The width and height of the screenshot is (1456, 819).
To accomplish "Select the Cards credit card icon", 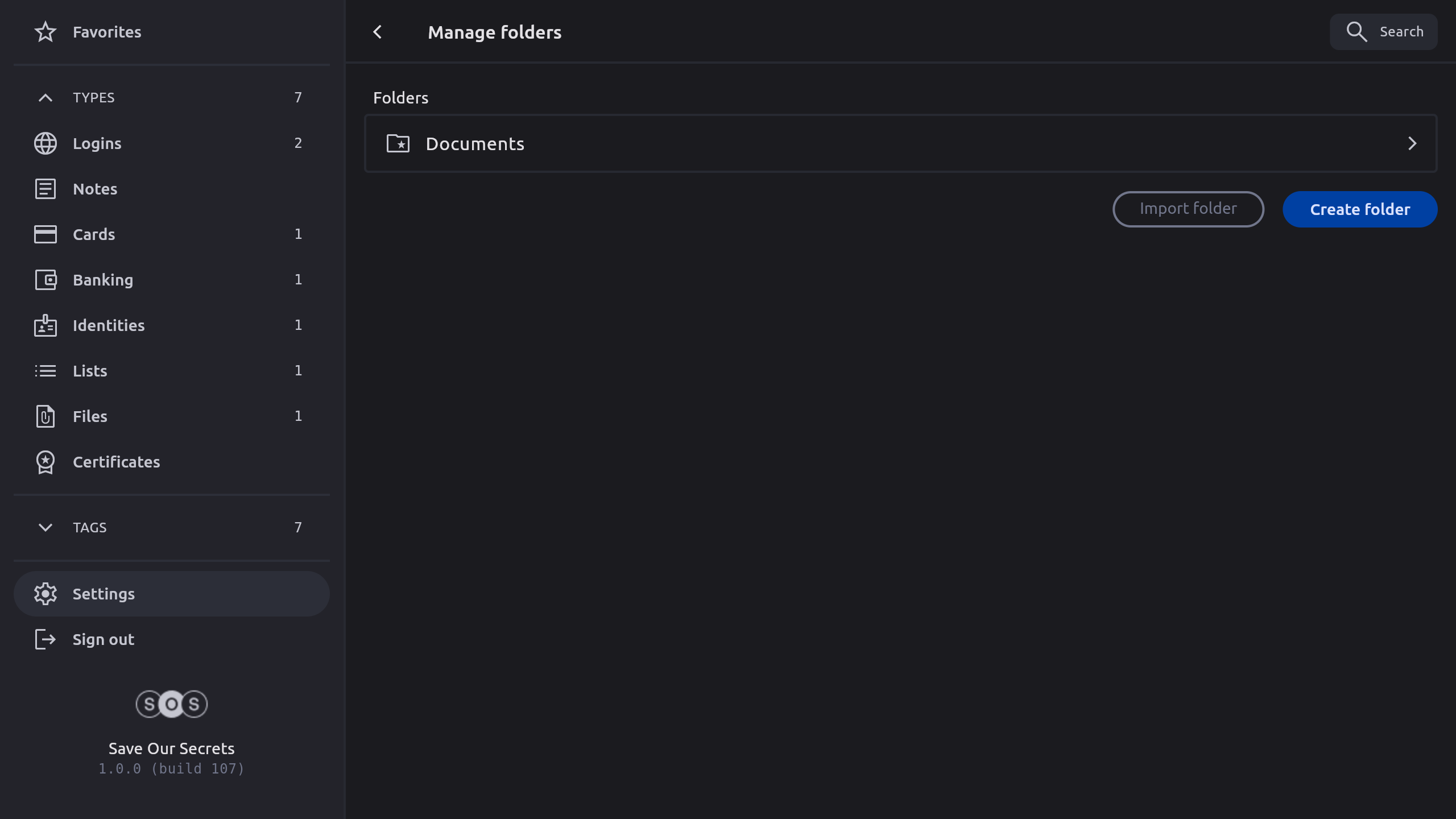I will [x=45, y=234].
